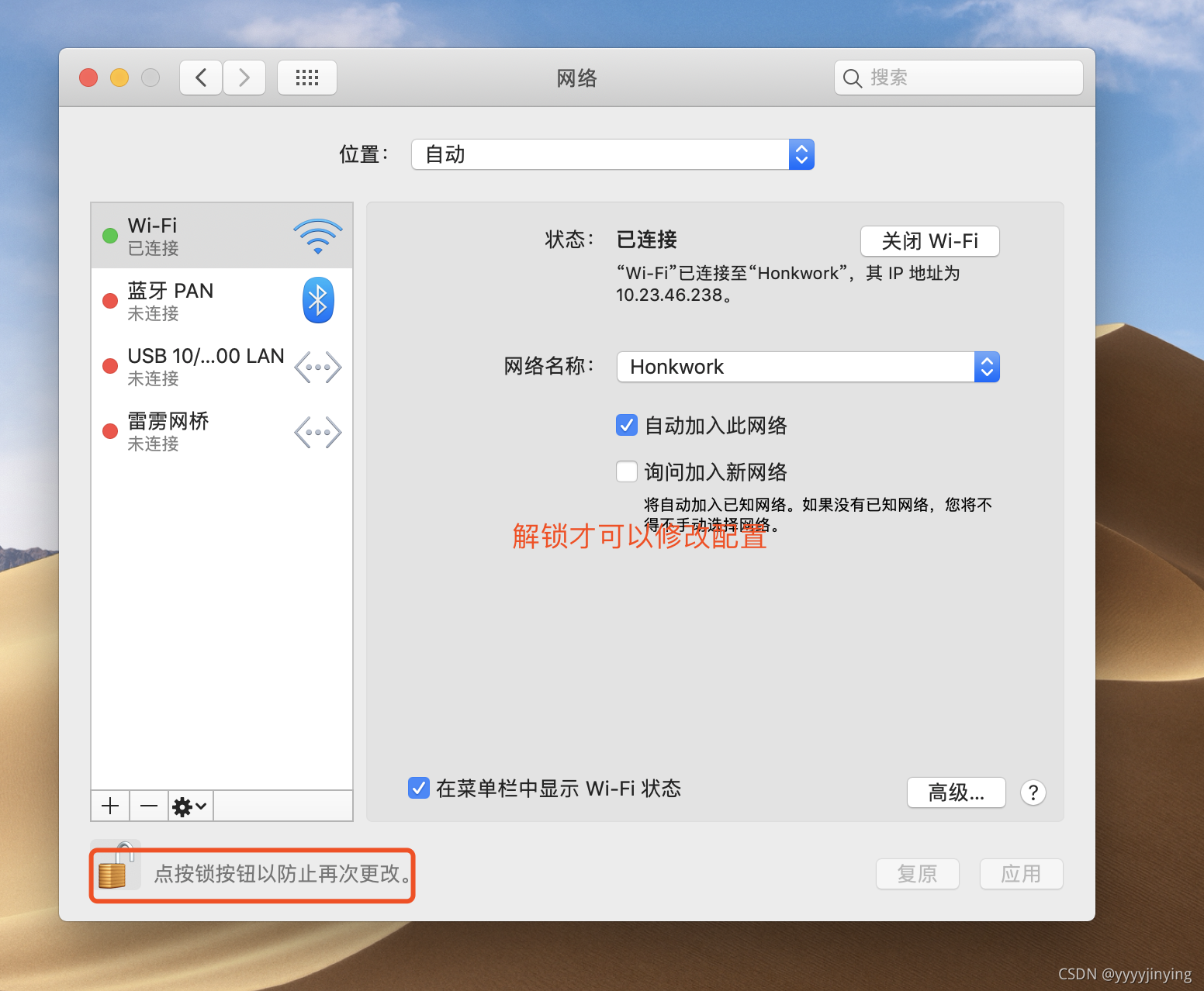Select the Wi-Fi service row
The image size is (1204, 991).
(x=222, y=236)
